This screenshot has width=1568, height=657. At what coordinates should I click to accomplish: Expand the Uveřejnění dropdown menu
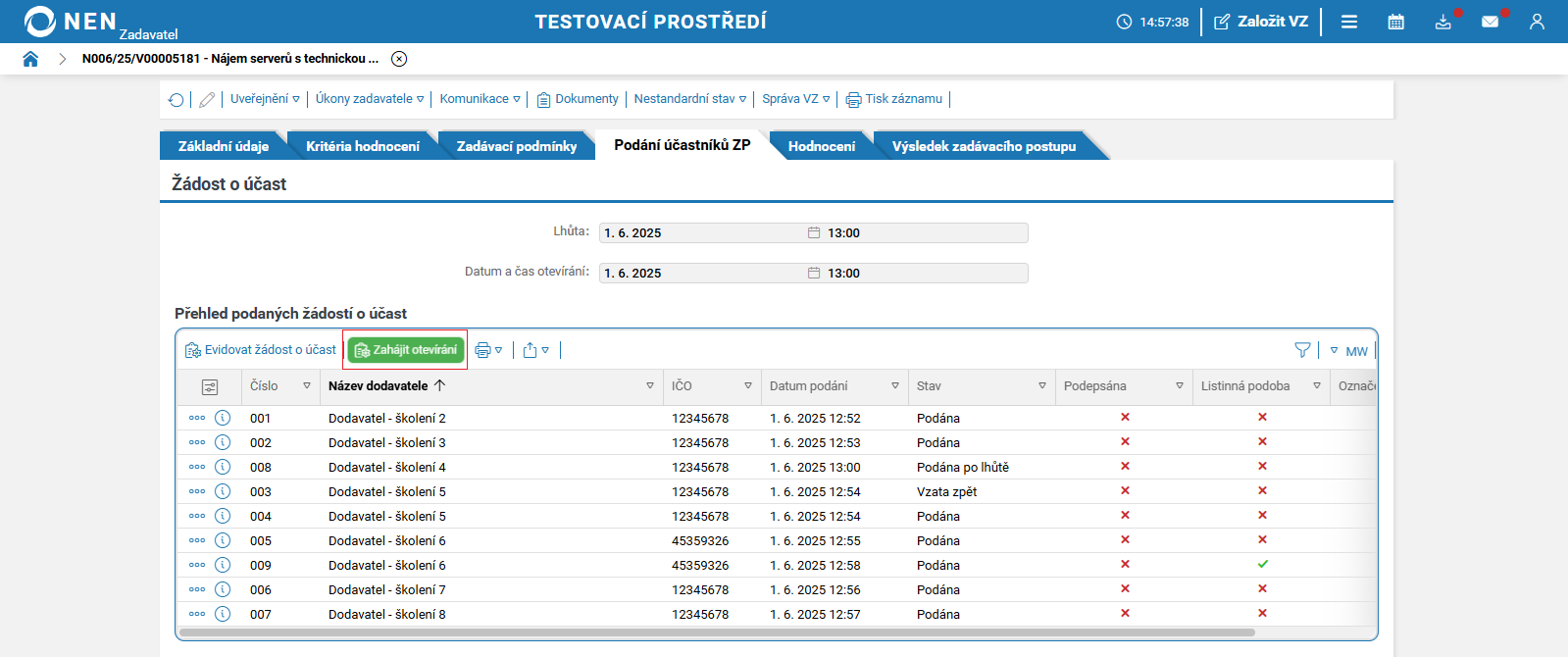pyautogui.click(x=265, y=99)
